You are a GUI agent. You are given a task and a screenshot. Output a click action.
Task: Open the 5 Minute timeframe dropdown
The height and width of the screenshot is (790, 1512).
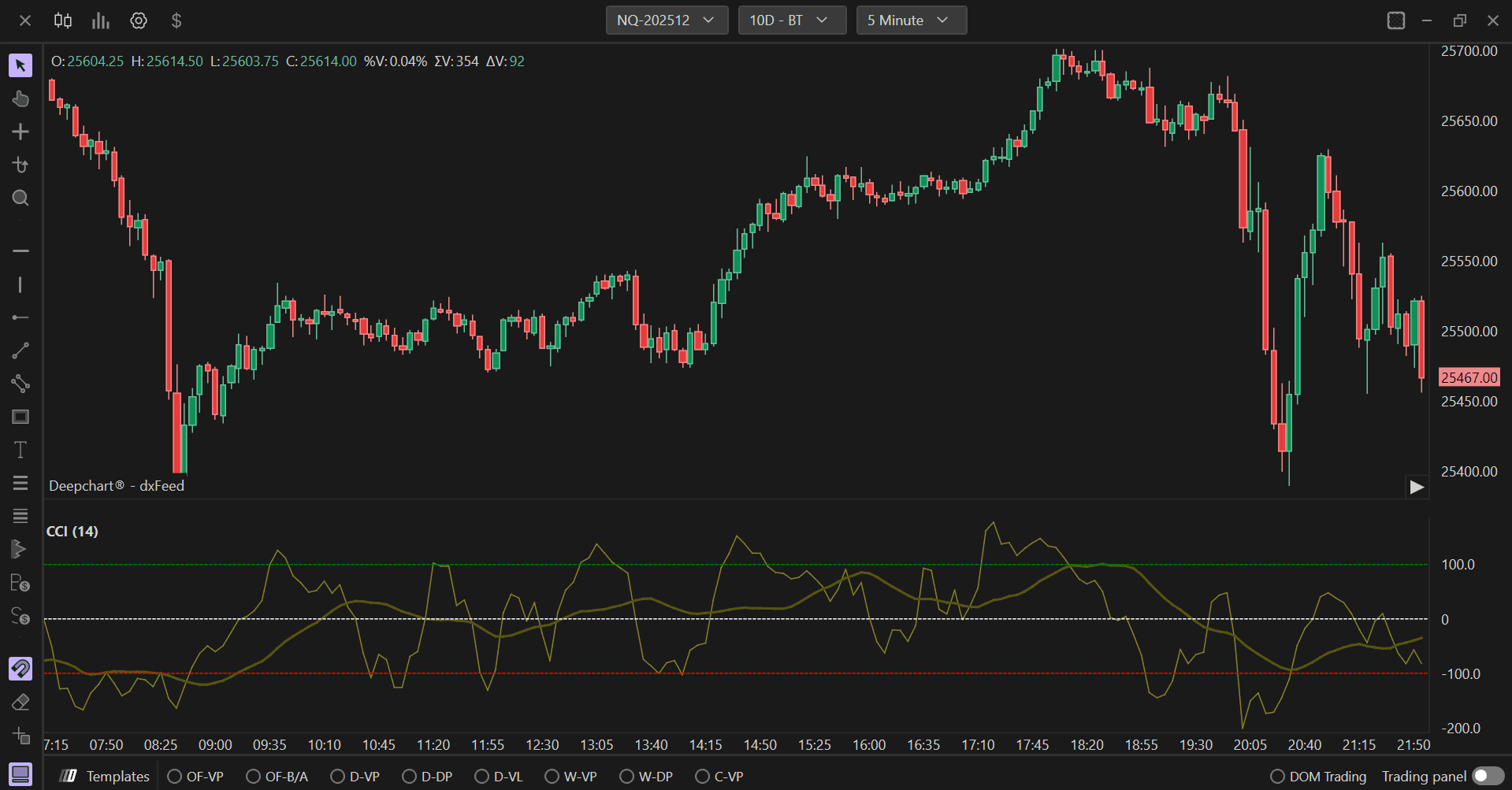pos(912,20)
